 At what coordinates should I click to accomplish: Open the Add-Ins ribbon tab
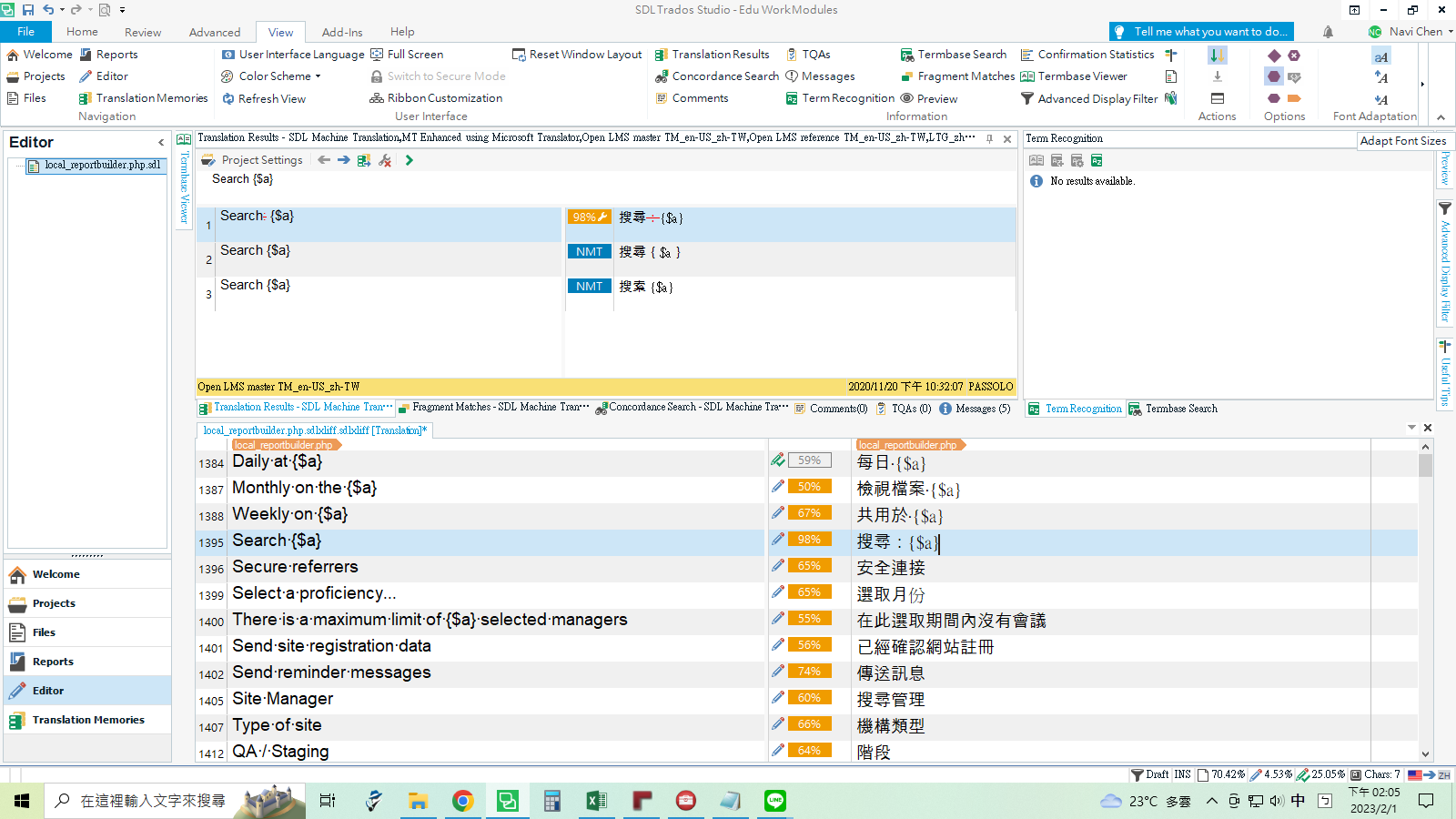coord(342,32)
